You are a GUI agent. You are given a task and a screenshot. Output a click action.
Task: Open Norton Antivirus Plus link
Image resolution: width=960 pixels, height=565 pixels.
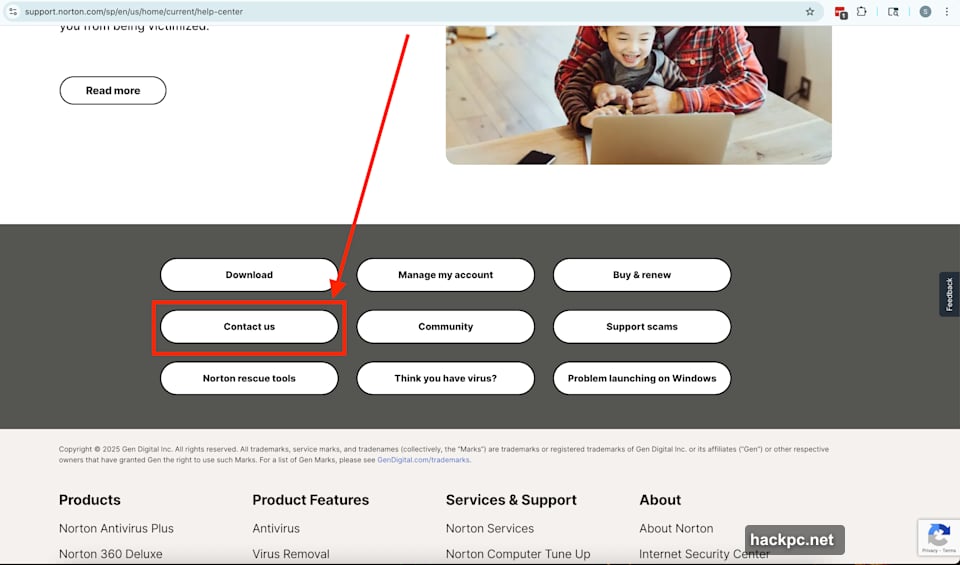click(x=116, y=528)
